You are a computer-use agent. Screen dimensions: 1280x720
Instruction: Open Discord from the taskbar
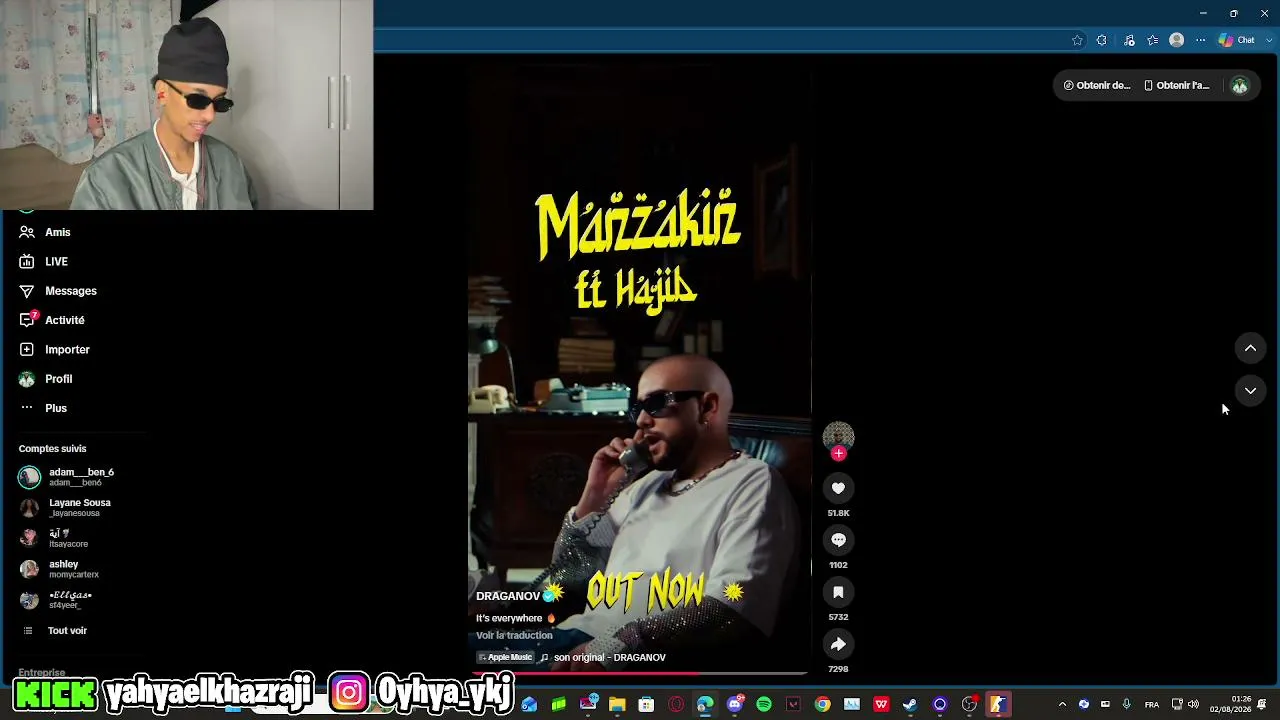[735, 704]
